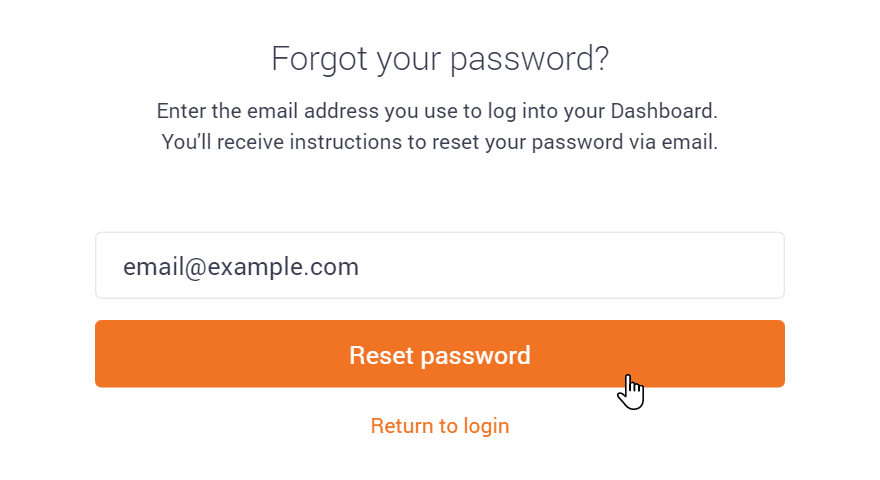Click the "Forgot your password?" heading

tap(439, 58)
